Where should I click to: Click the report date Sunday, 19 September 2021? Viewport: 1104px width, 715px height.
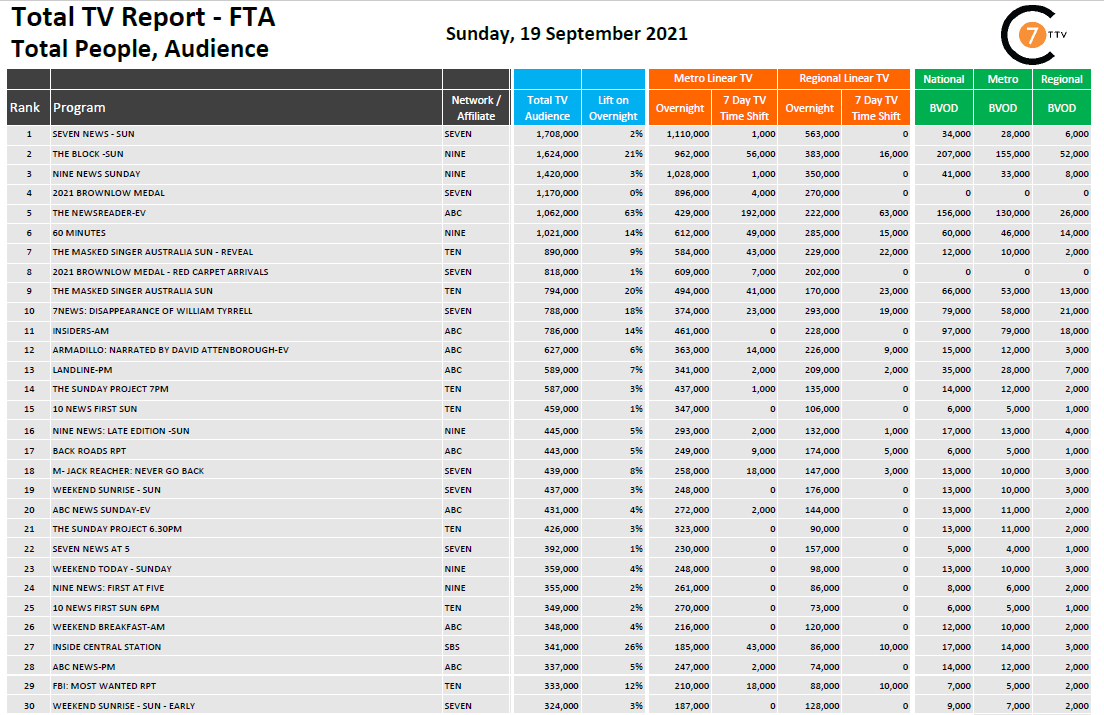(566, 33)
